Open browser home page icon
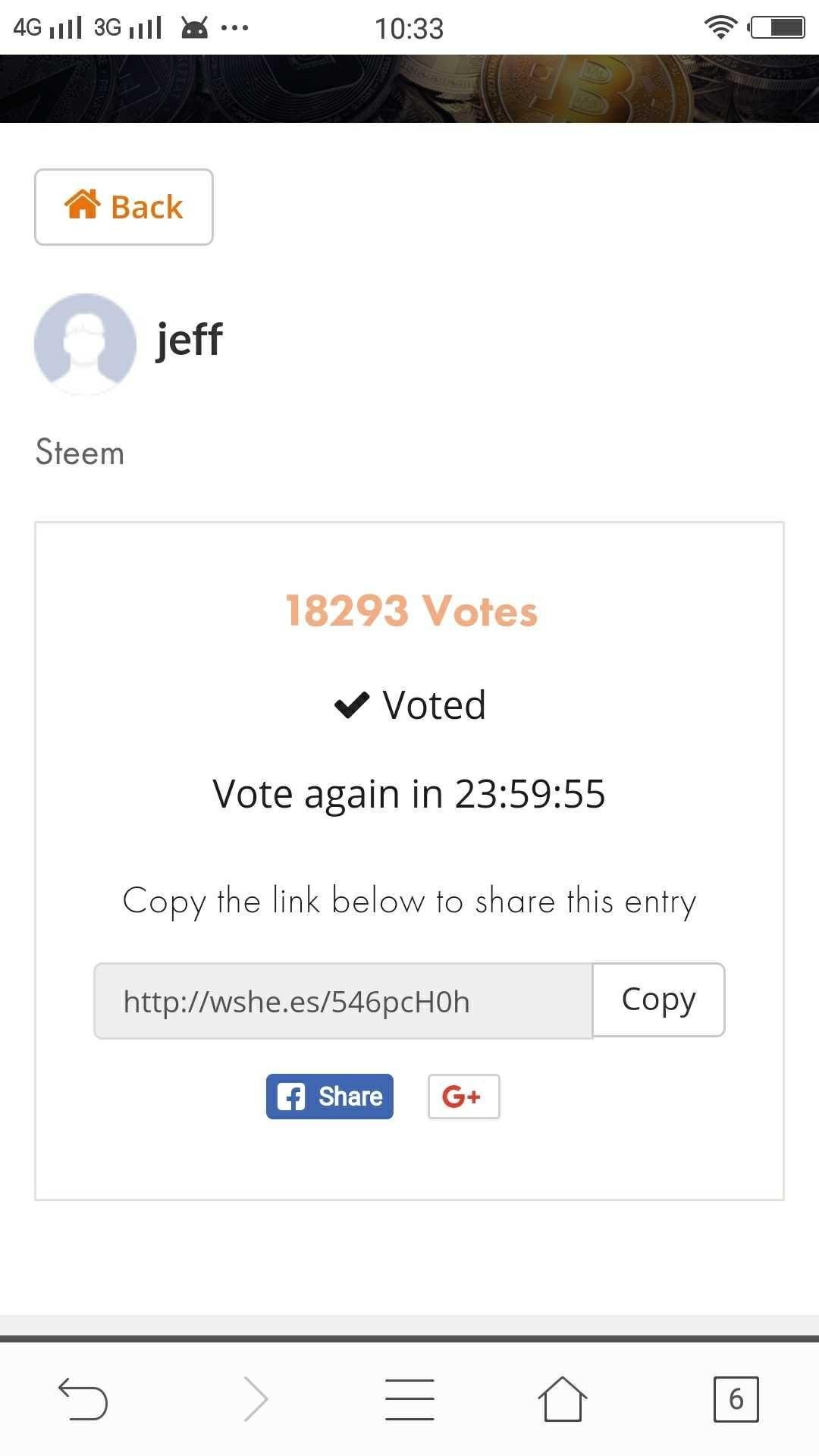The height and width of the screenshot is (1456, 819). click(563, 1398)
